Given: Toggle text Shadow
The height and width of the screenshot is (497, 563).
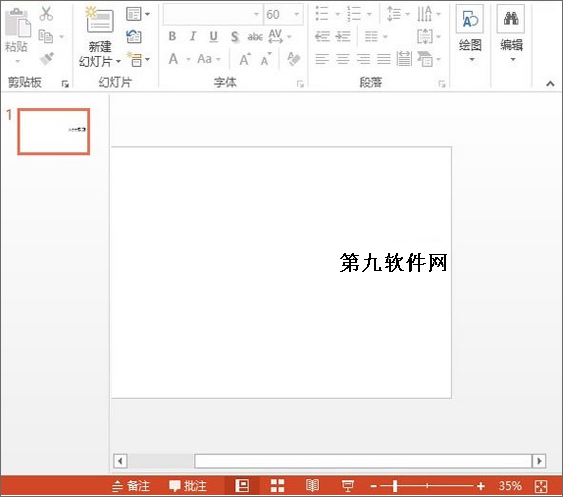Looking at the screenshot, I should click(x=234, y=36).
